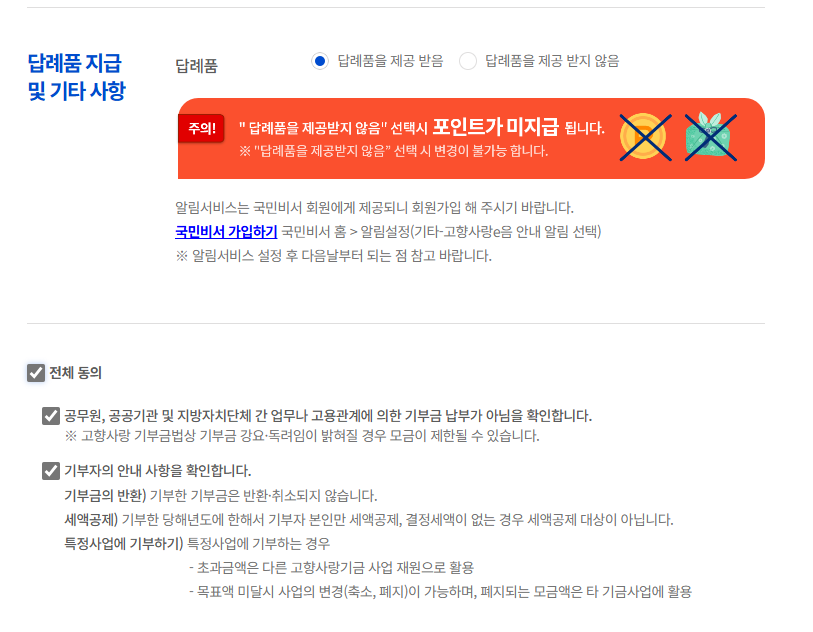
Task: Uncheck the 기부자의 안내 사항 checkbox
Action: tap(51, 471)
